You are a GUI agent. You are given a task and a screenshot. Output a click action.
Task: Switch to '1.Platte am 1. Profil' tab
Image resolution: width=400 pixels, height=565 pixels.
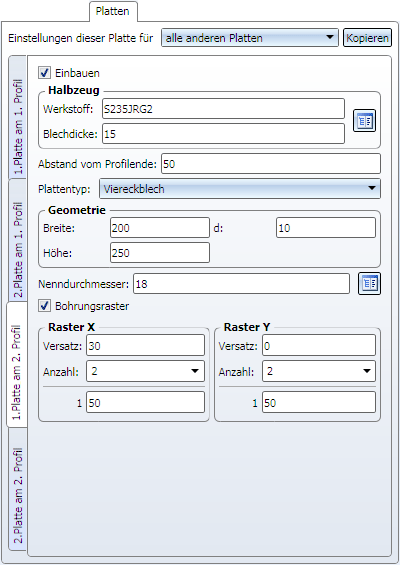tap(17, 117)
